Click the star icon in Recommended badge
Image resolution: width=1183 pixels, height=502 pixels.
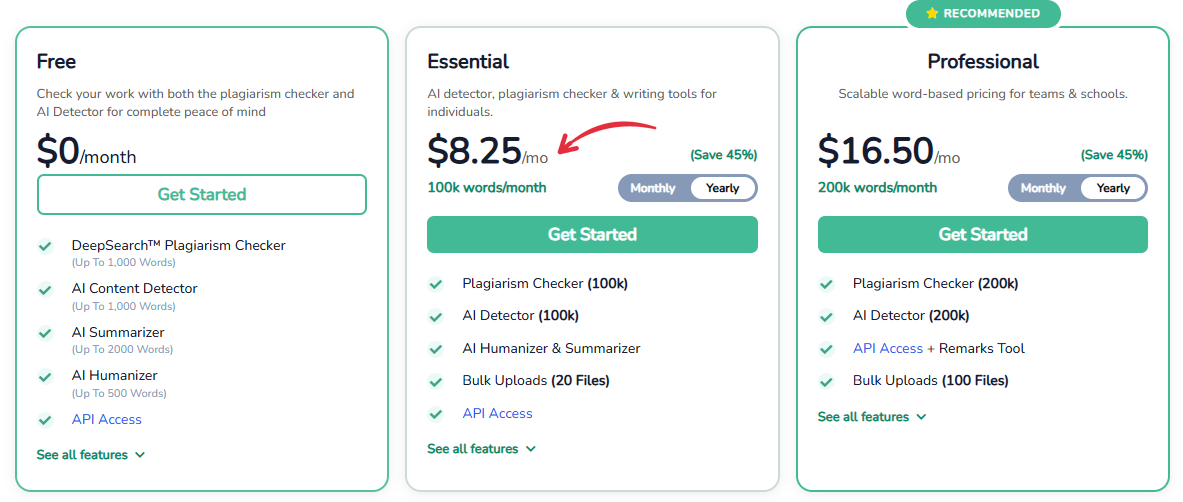(932, 14)
